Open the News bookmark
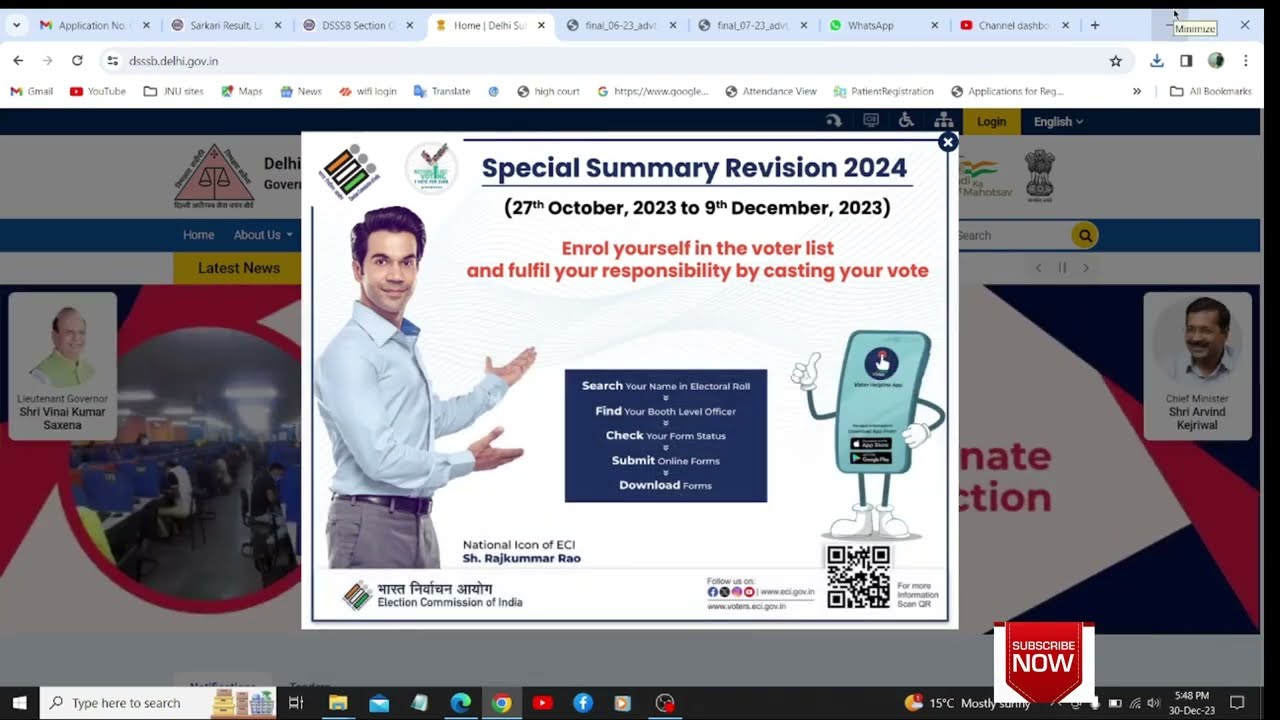The width and height of the screenshot is (1280, 720). [301, 91]
